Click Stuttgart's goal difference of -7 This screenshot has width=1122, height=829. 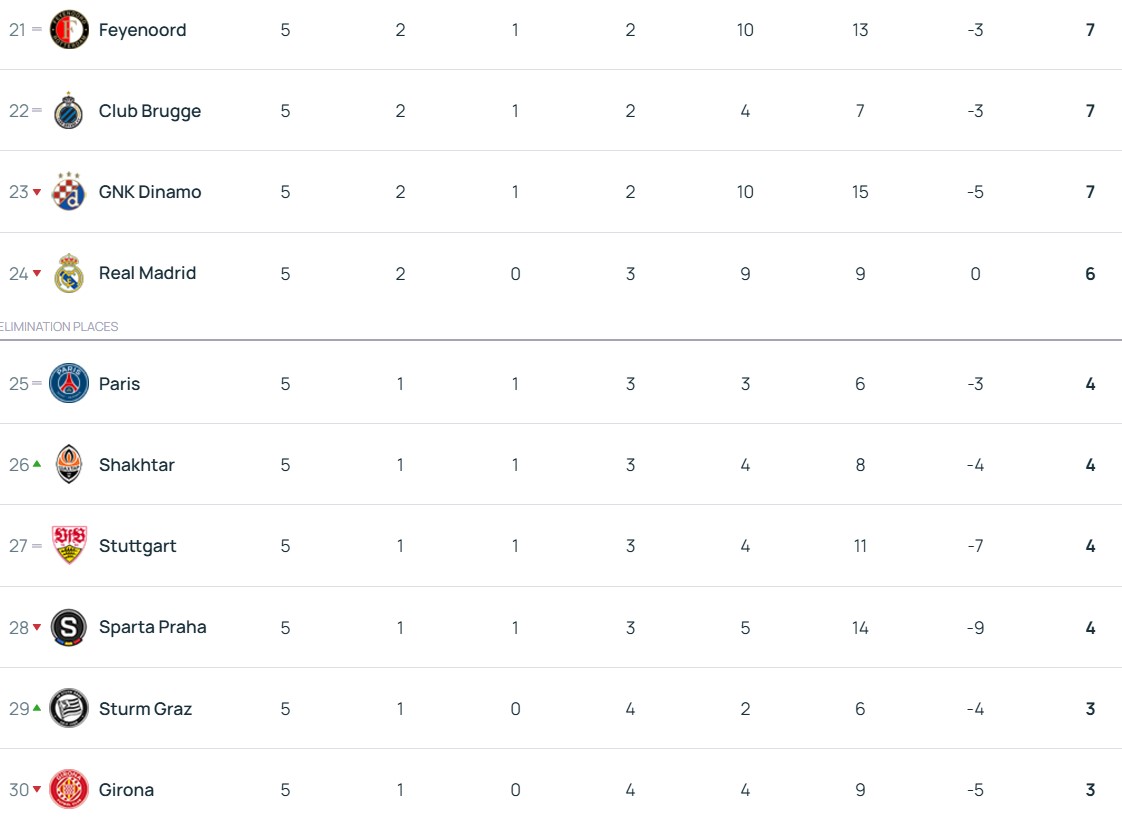coord(975,546)
